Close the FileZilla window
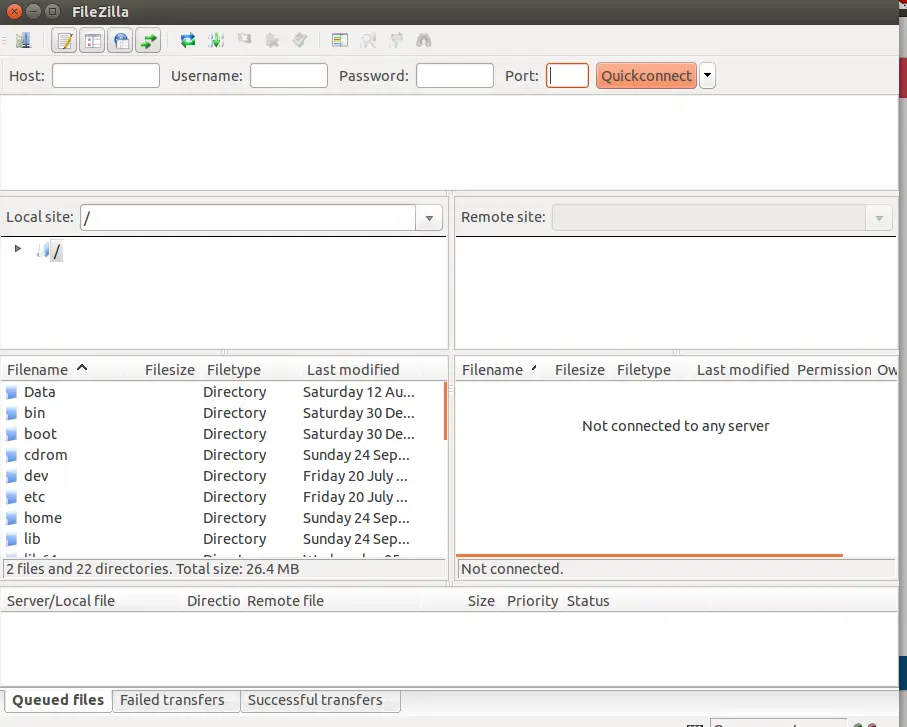 [14, 12]
